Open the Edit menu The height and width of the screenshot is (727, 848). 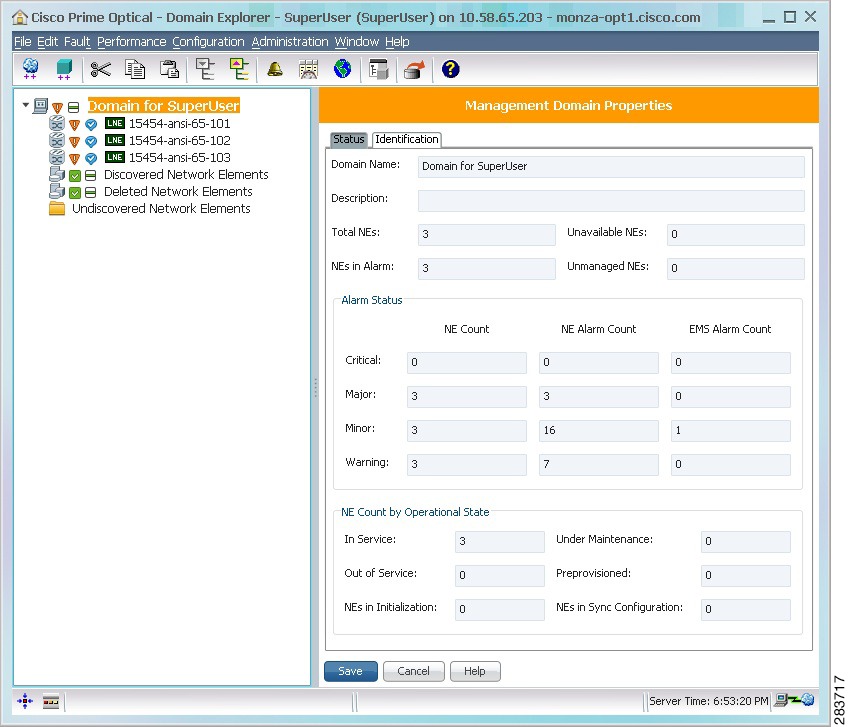click(x=48, y=42)
